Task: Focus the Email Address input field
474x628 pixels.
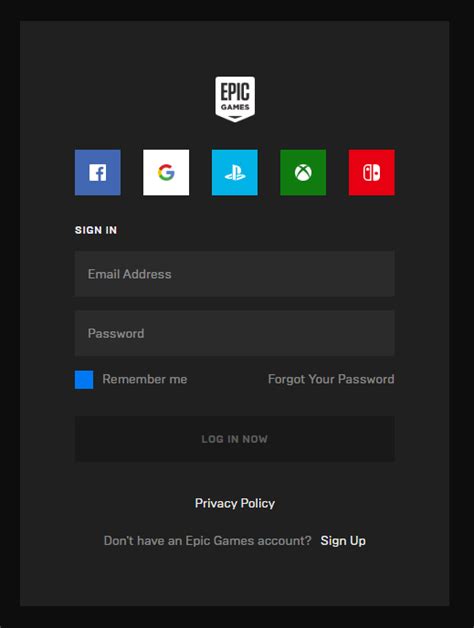Action: [x=234, y=274]
